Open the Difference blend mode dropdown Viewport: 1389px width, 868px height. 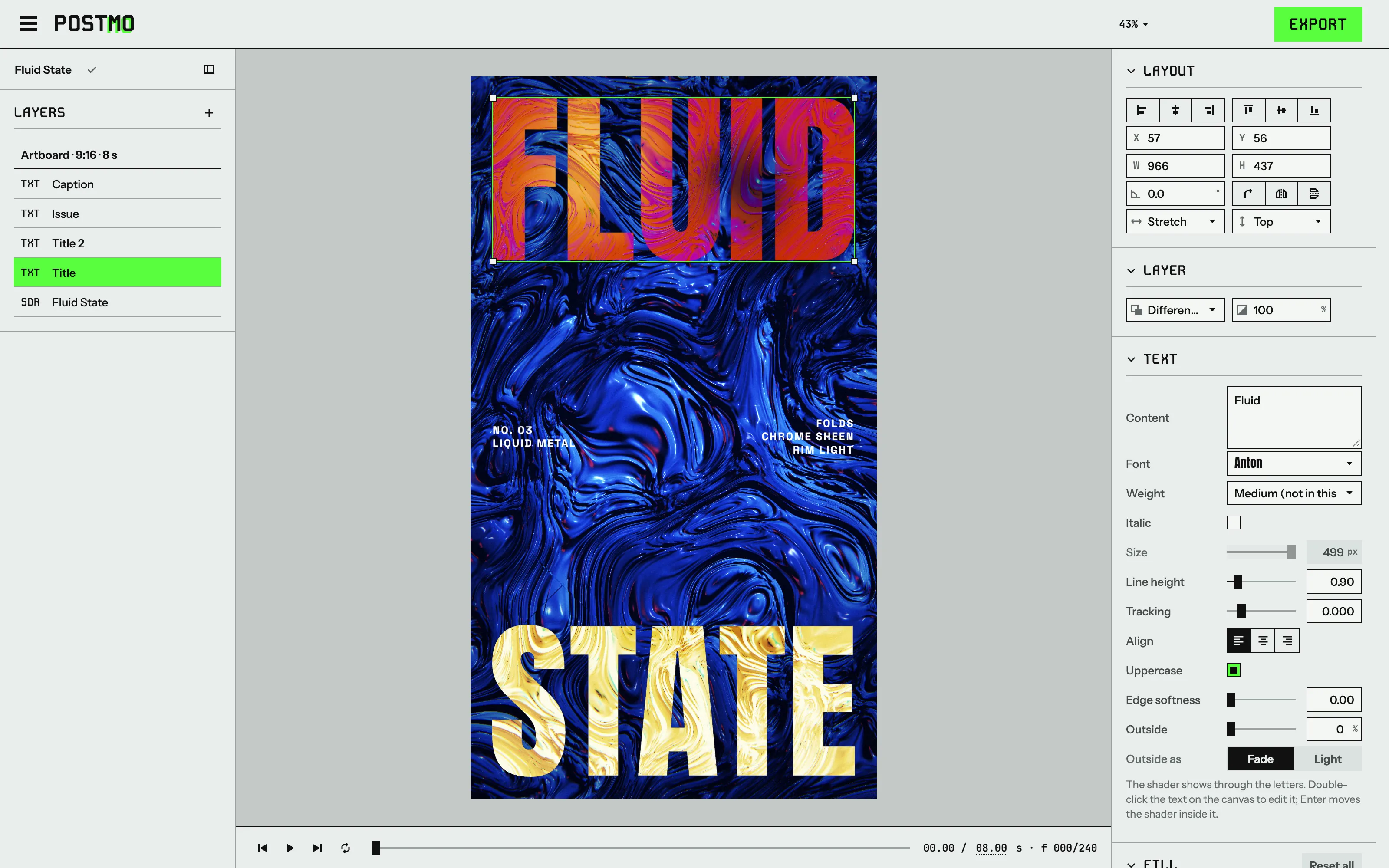pos(1175,310)
